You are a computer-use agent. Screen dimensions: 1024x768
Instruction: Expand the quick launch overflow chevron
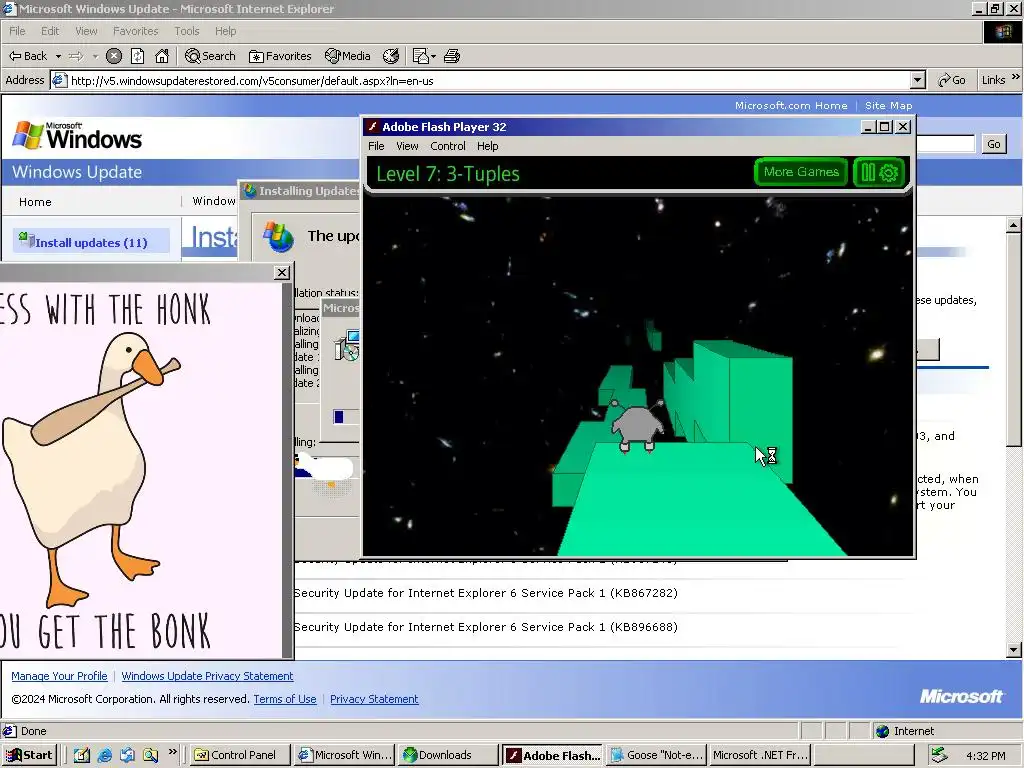click(x=172, y=752)
